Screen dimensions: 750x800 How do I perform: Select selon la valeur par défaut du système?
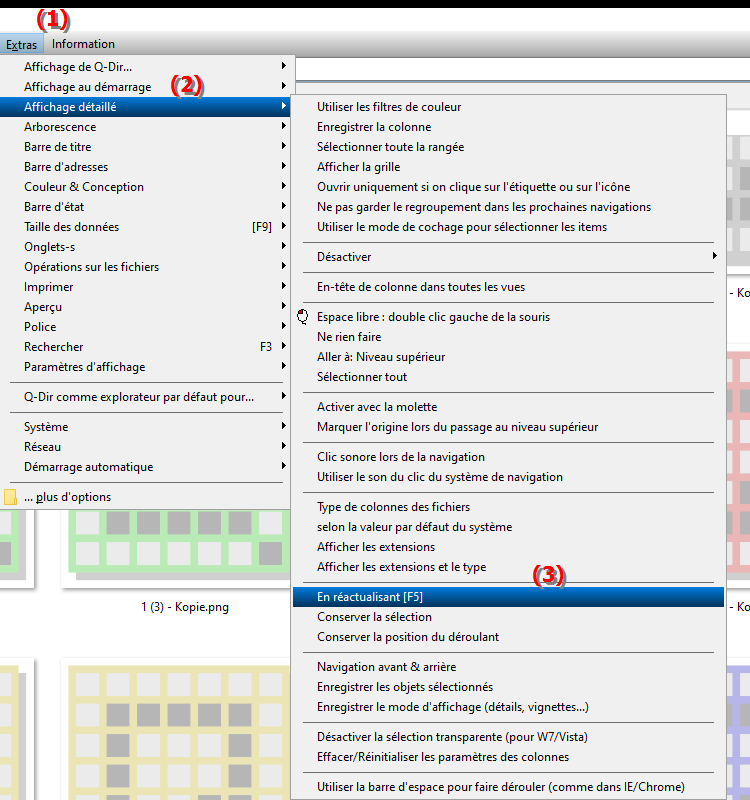tap(508, 527)
